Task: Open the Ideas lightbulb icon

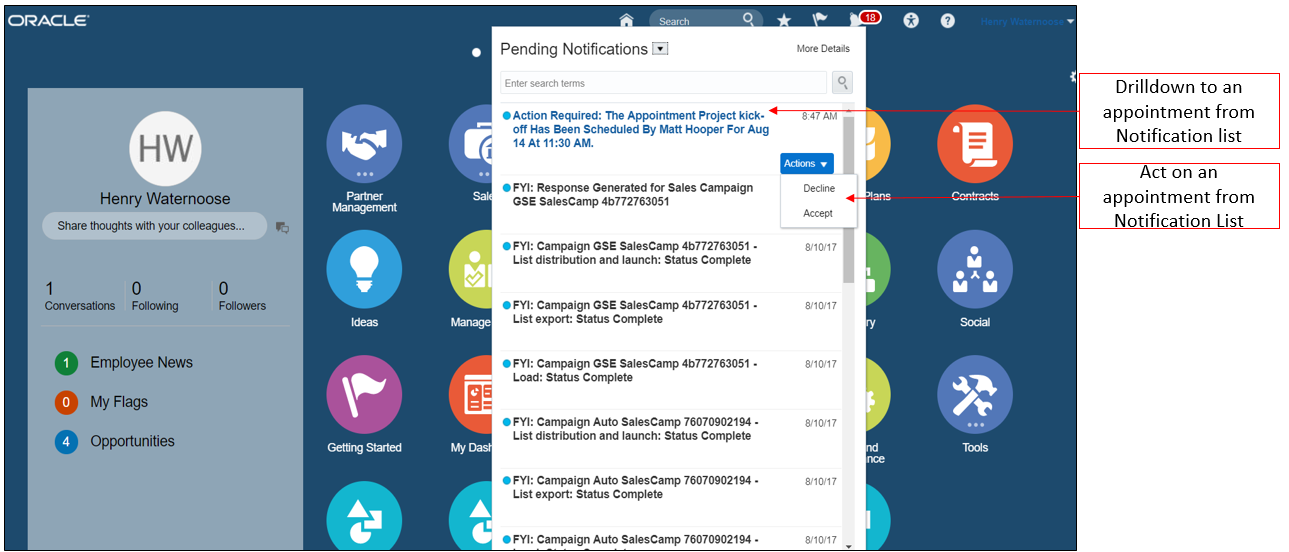Action: click(364, 269)
